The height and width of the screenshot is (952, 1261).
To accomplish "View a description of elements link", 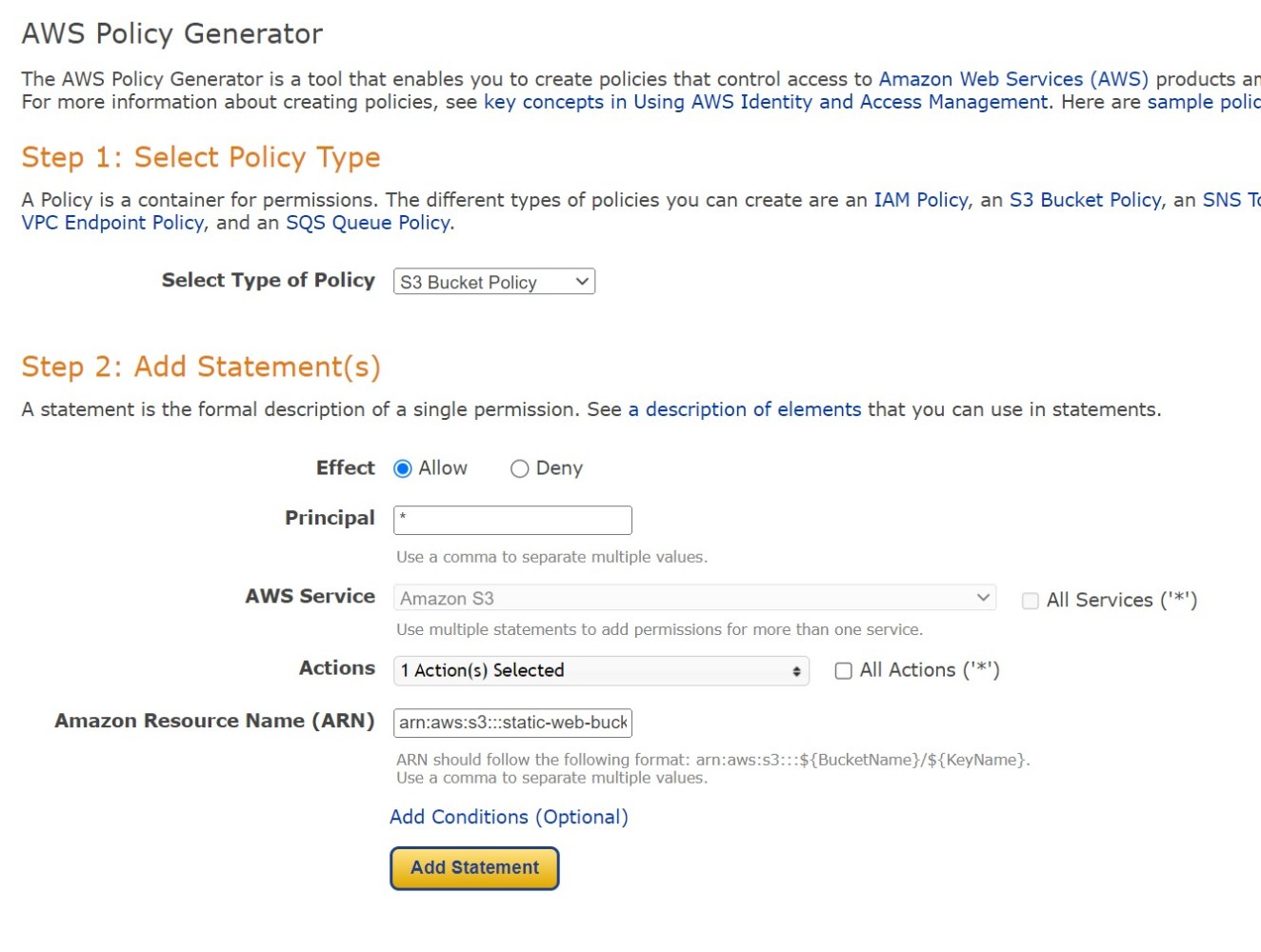I will (x=744, y=409).
